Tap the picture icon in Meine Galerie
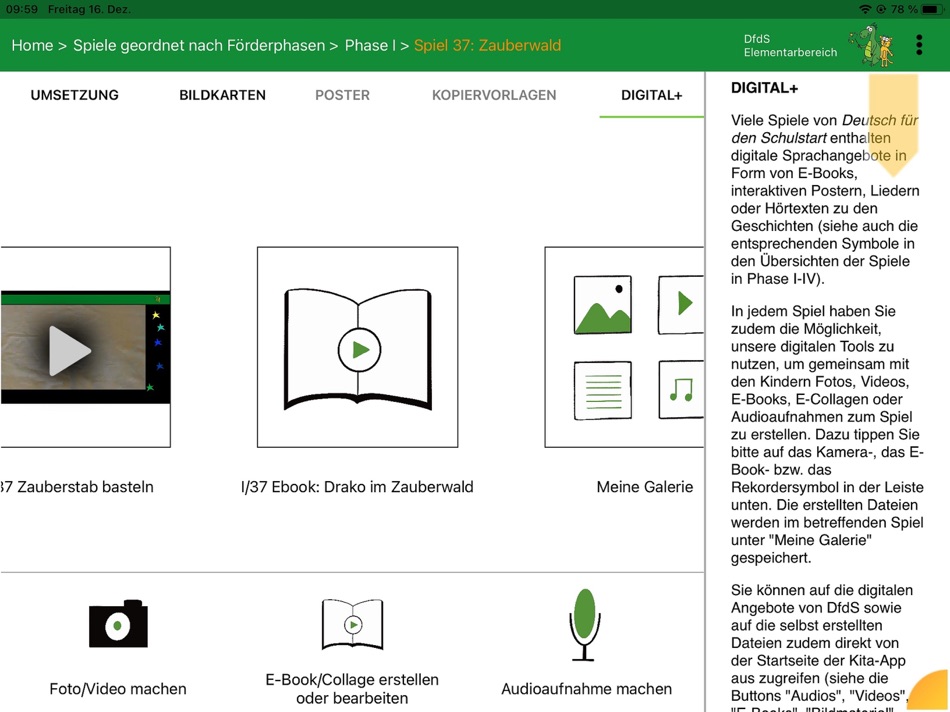The width and height of the screenshot is (950, 712). point(603,305)
